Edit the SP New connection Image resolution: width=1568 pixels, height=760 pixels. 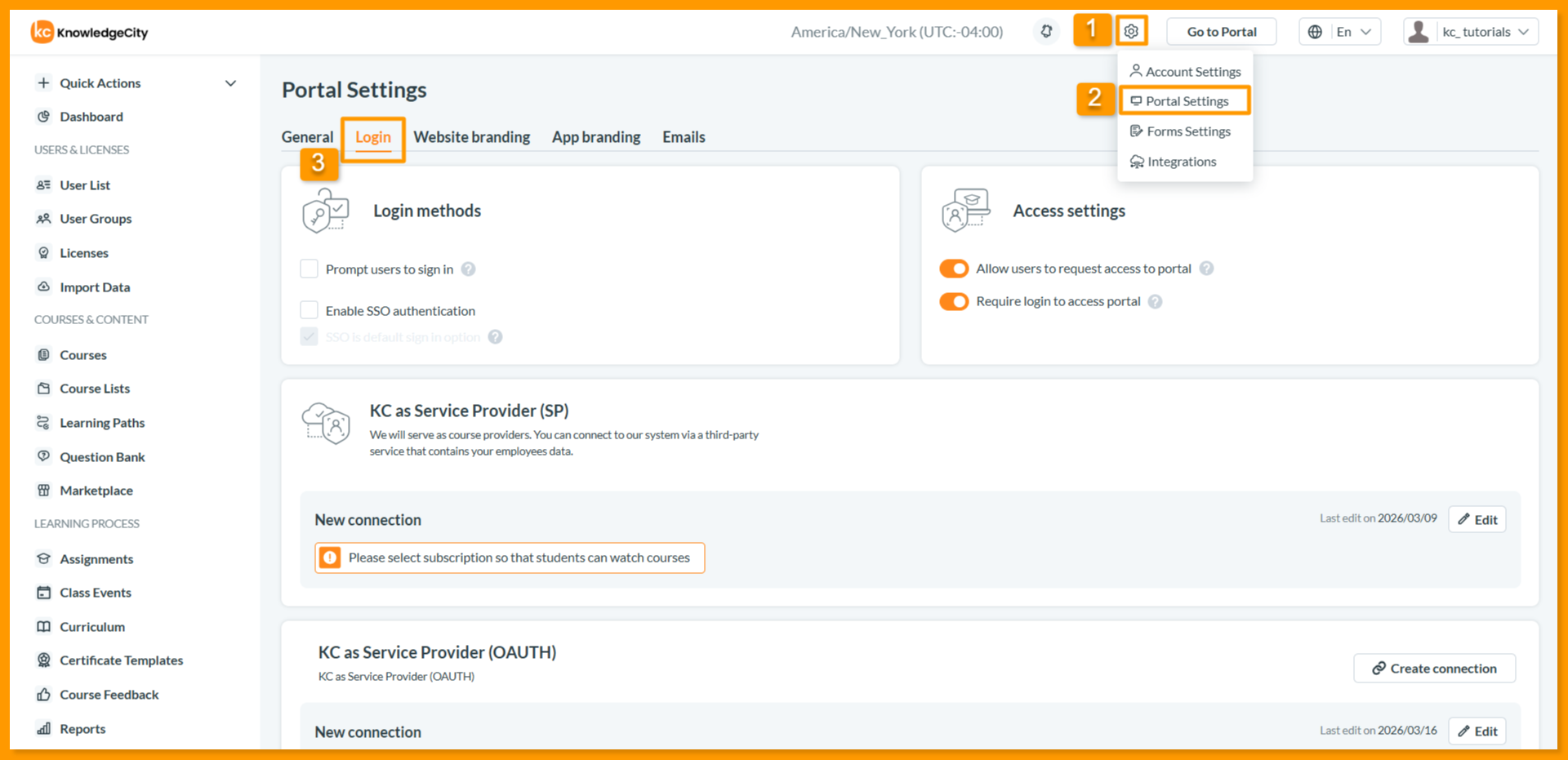(1477, 519)
